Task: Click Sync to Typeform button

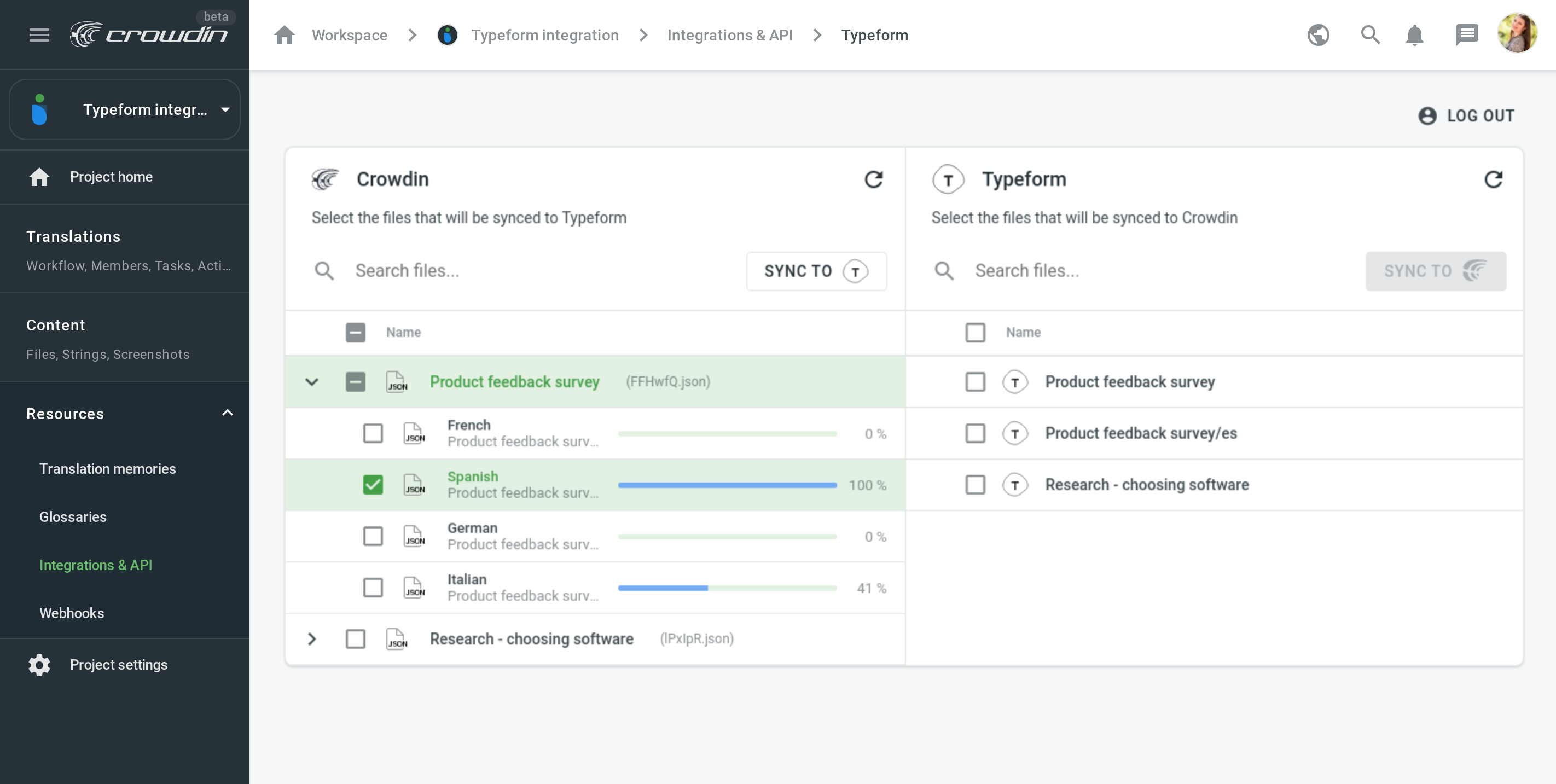Action: coord(816,271)
